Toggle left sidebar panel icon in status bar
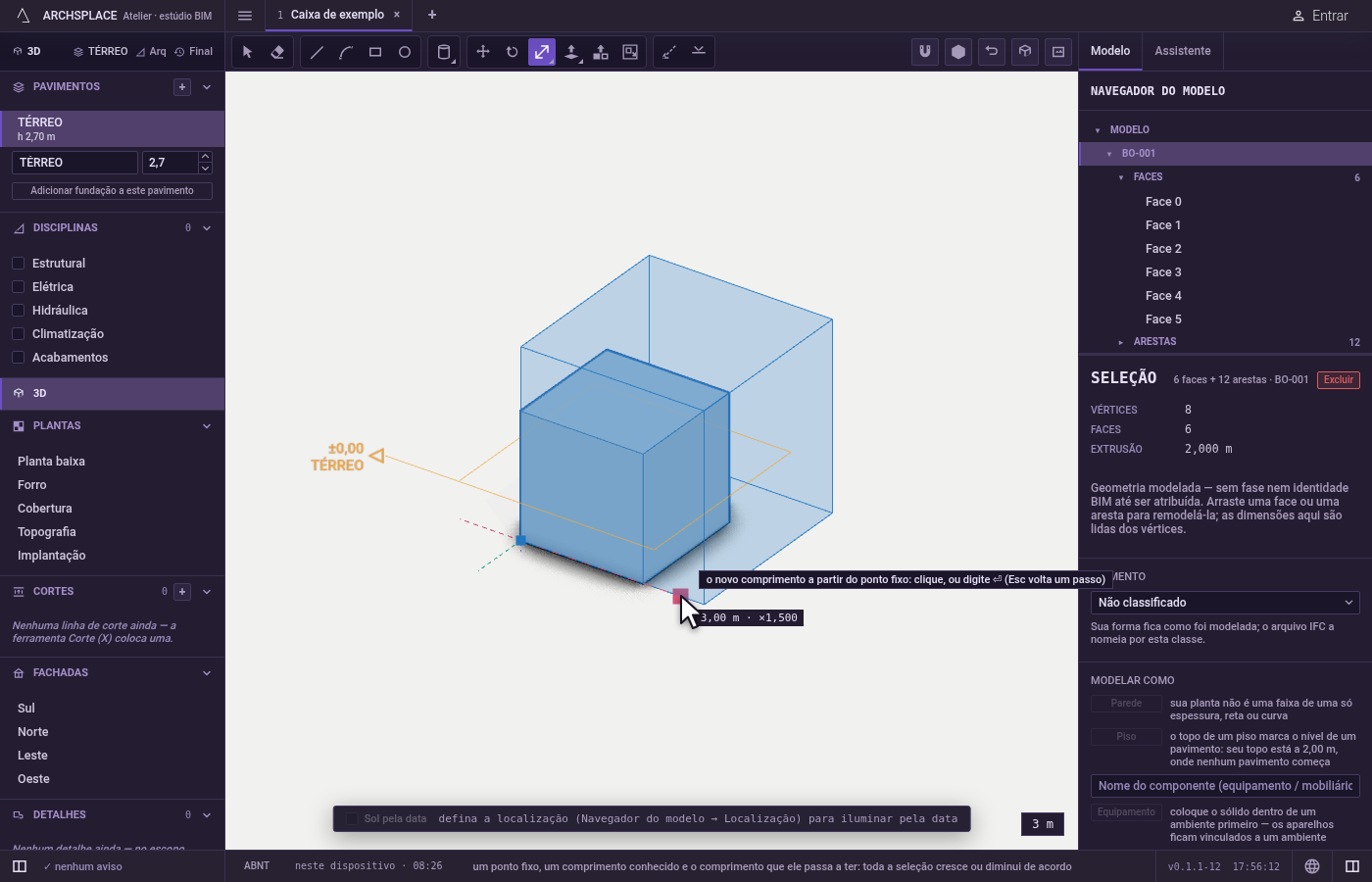 coord(20,866)
